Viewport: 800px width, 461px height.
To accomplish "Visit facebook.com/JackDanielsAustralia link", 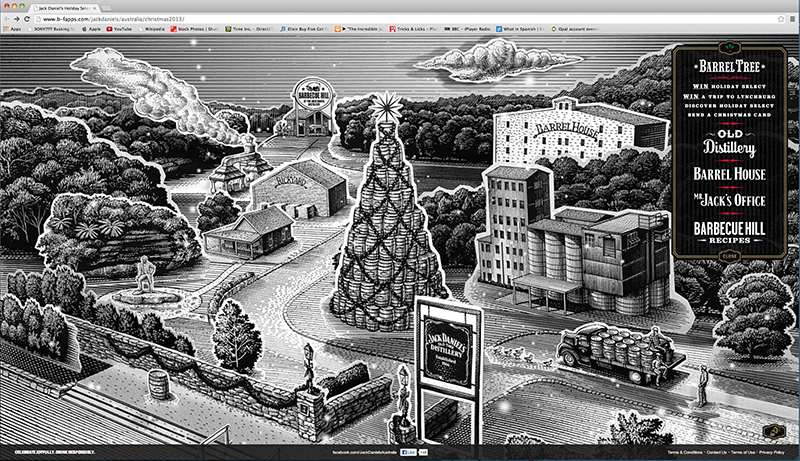I will [365, 452].
